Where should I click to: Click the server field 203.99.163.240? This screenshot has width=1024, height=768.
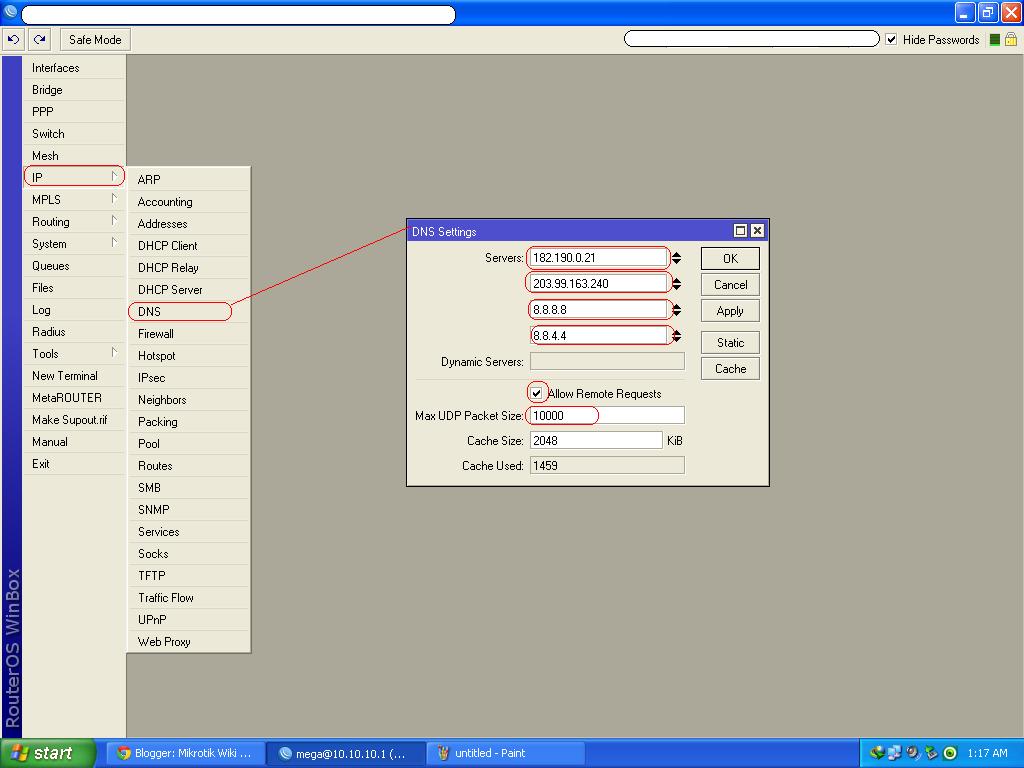pyautogui.click(x=600, y=283)
